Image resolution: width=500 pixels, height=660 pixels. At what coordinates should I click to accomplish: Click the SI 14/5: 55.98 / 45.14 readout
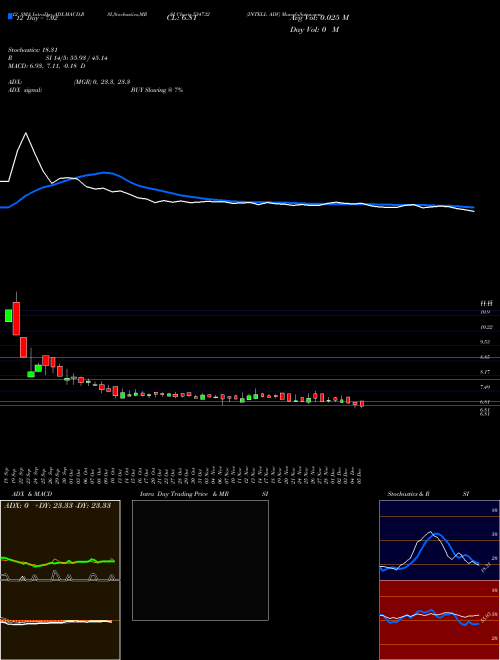click(77, 58)
